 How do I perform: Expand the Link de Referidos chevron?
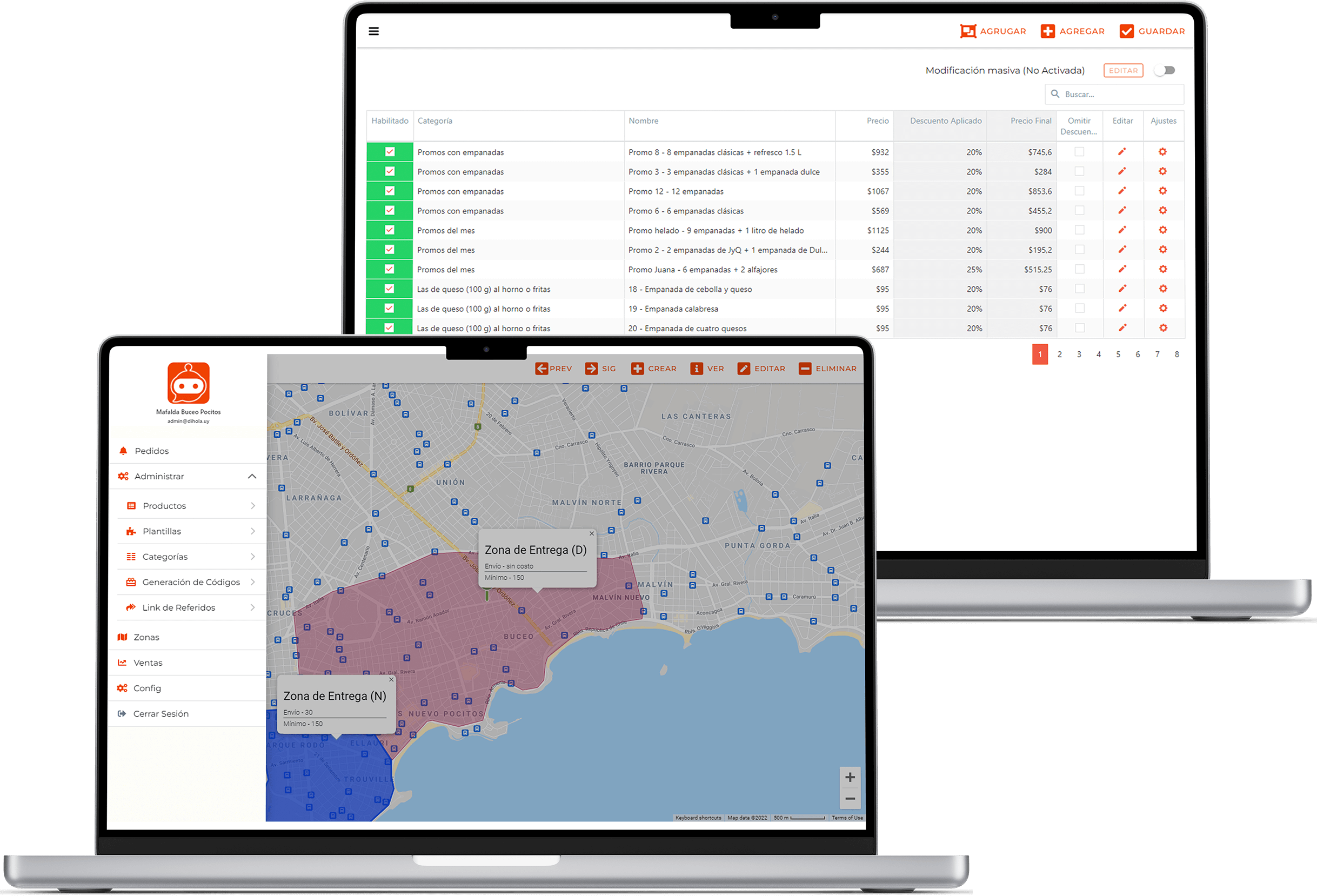click(253, 608)
